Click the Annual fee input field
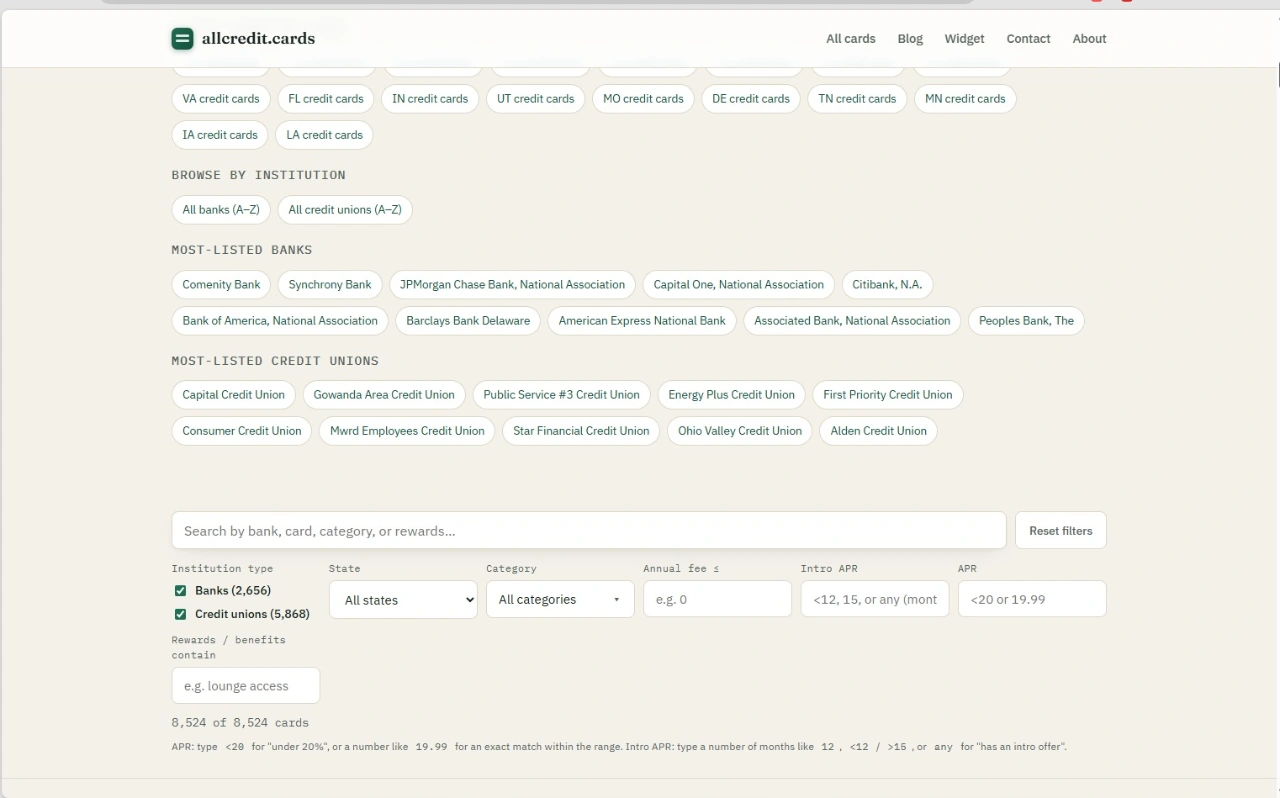Viewport: 1280px width, 798px height. (x=717, y=600)
